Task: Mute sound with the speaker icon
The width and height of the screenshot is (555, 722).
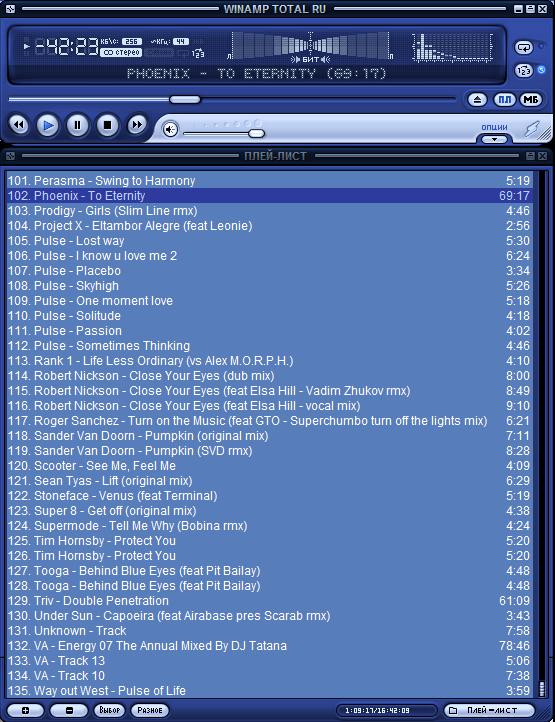Action: 170,130
